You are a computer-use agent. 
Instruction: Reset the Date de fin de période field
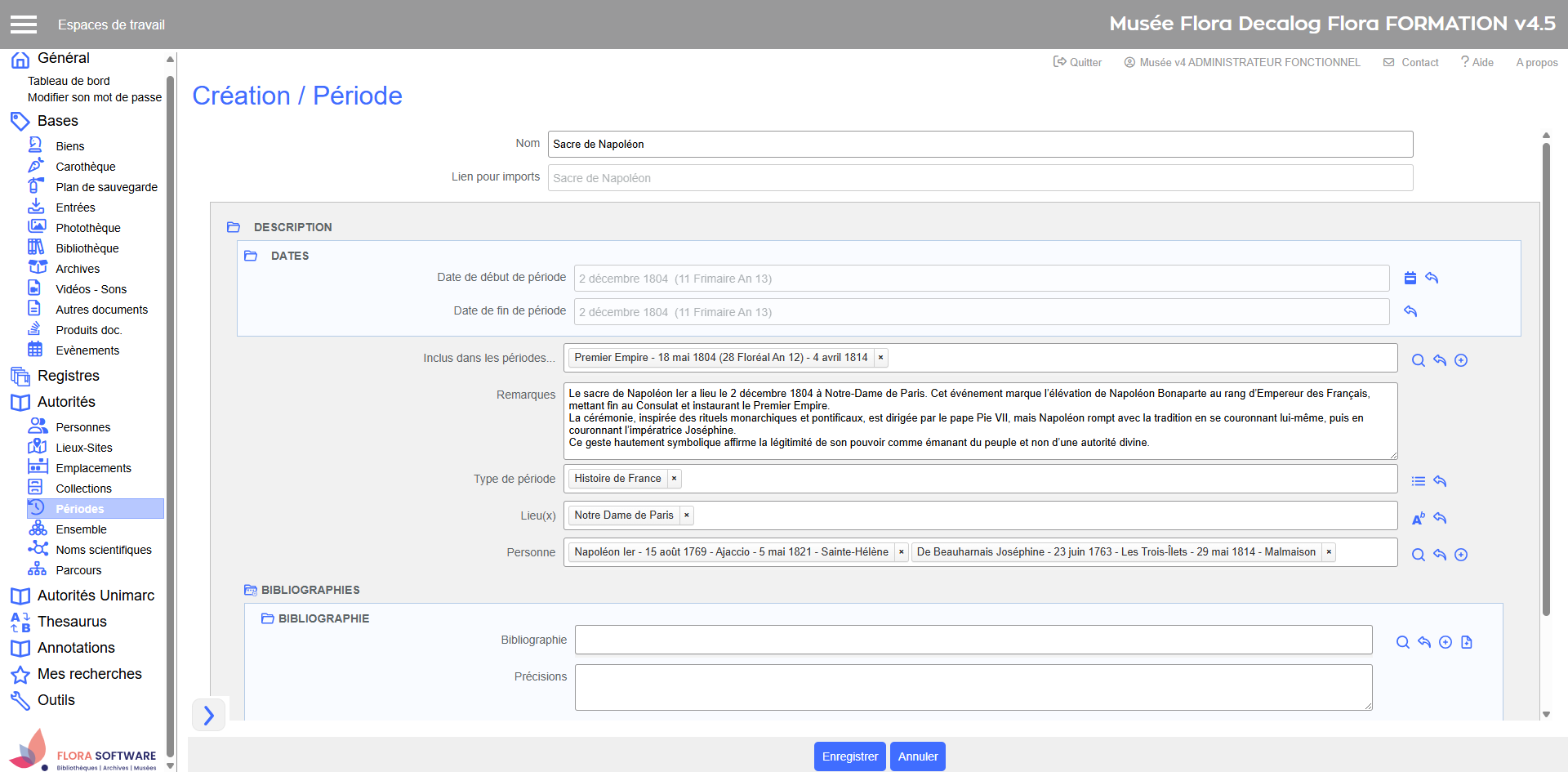coord(1410,311)
